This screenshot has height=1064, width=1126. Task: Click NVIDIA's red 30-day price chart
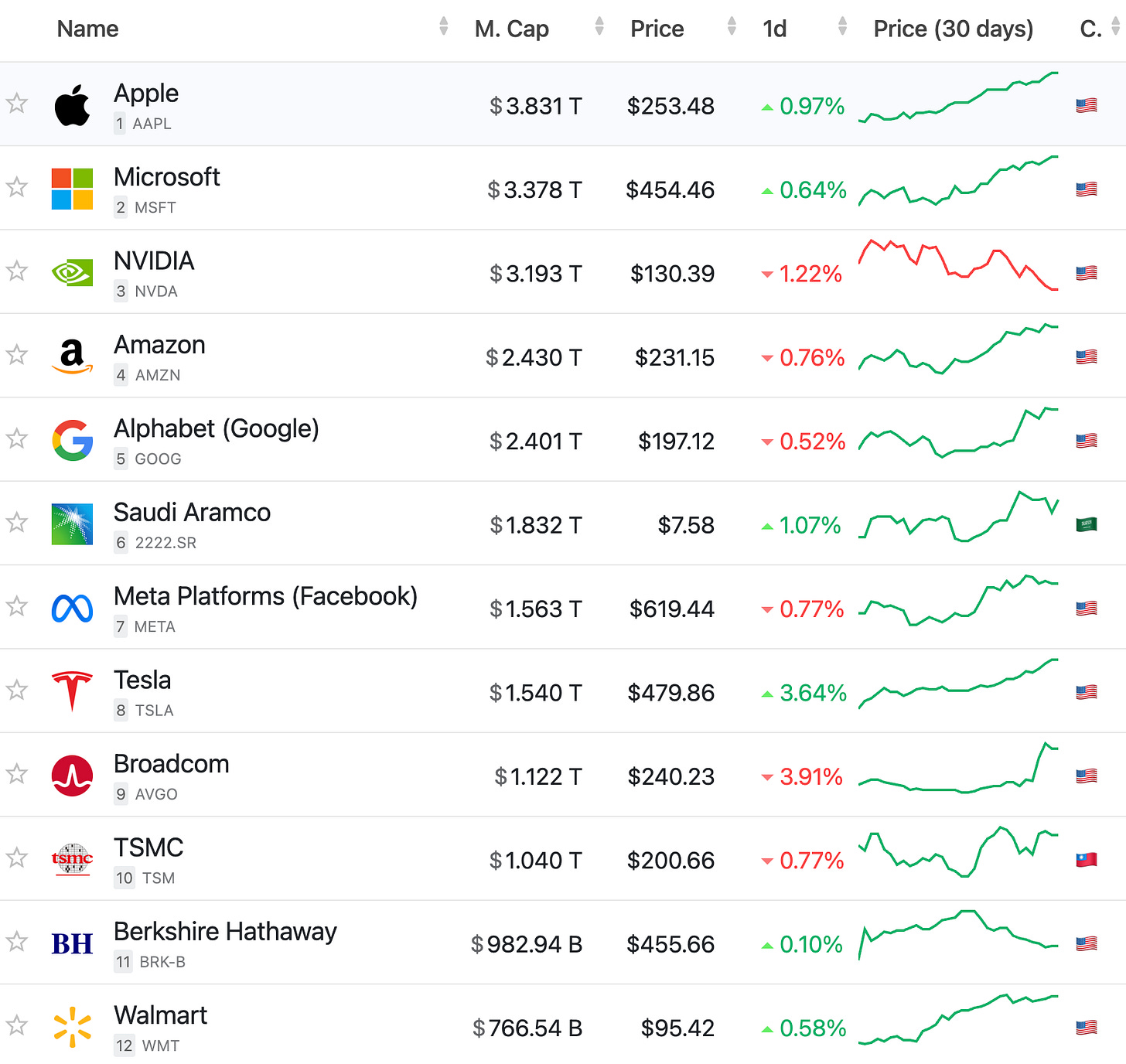coord(958,265)
